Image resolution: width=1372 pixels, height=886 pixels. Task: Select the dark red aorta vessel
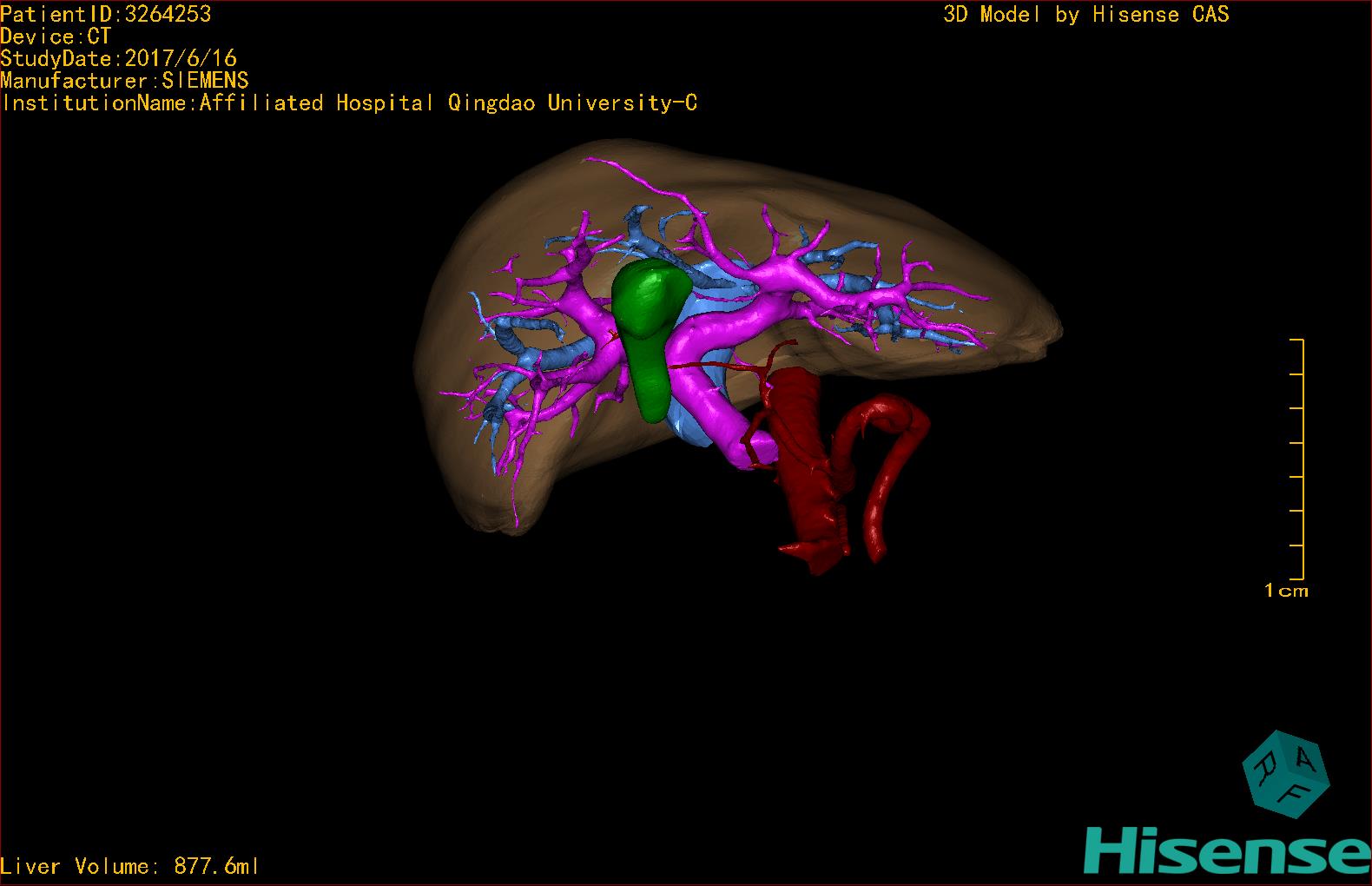[808, 469]
